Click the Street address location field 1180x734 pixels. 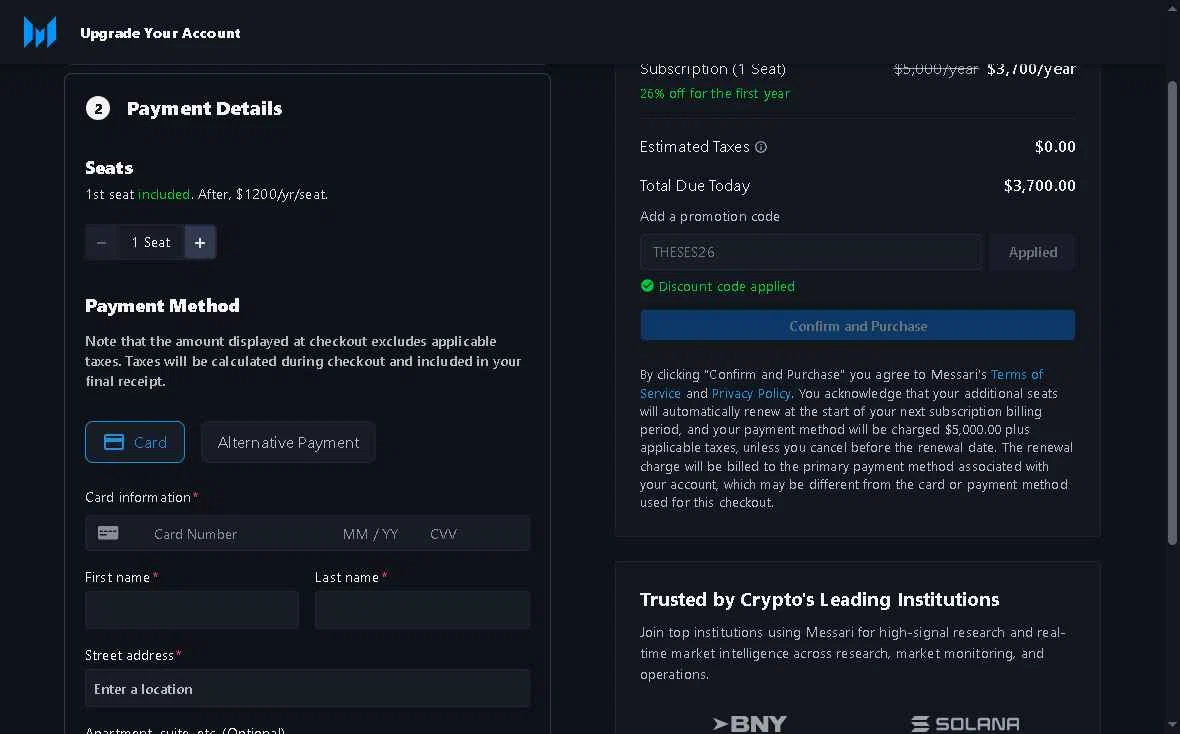(307, 688)
